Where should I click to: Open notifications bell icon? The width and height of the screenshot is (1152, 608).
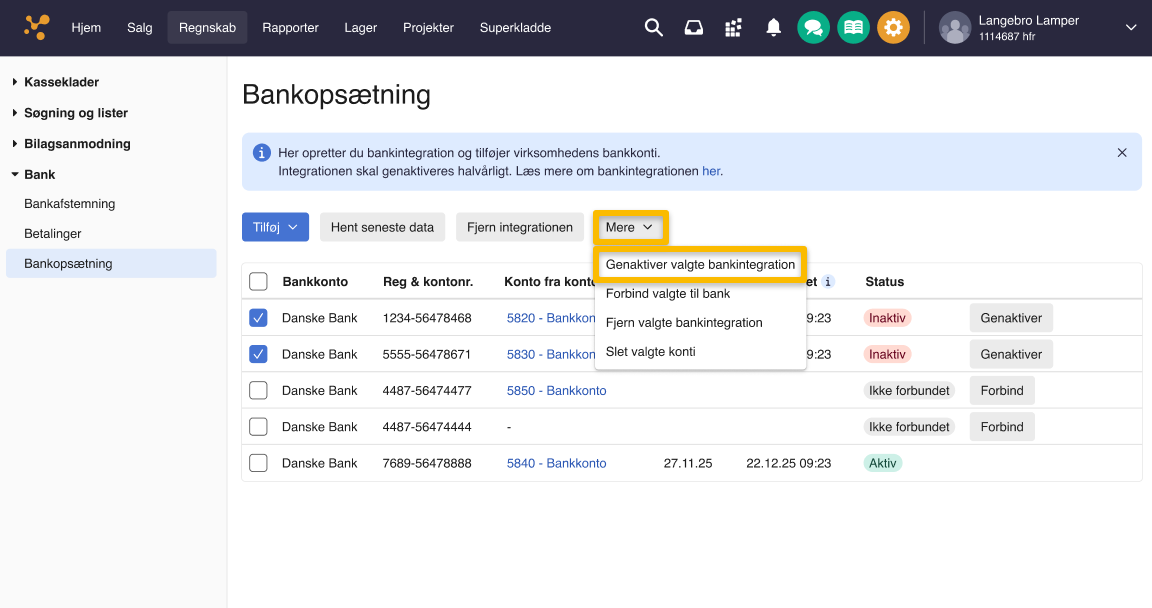click(x=773, y=28)
